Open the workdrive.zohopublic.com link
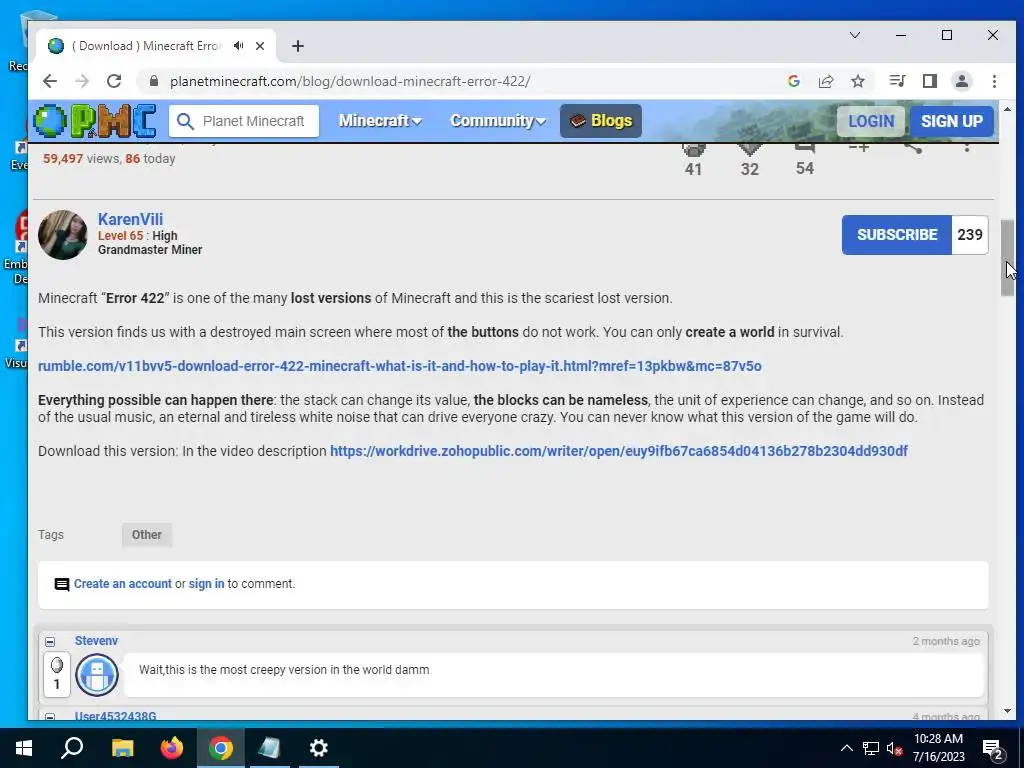The image size is (1024, 768). 618,451
